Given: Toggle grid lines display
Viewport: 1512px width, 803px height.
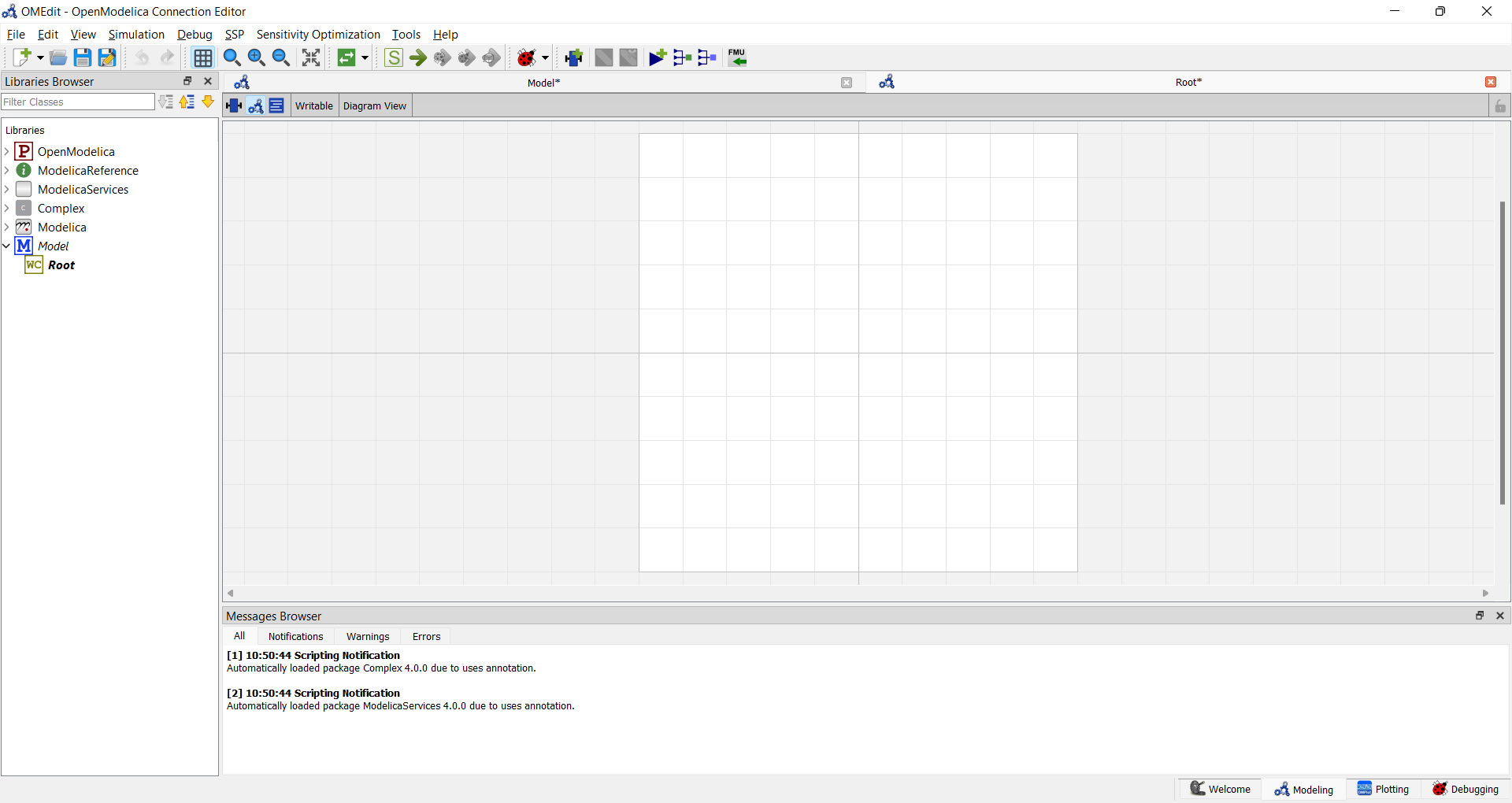Looking at the screenshot, I should [x=202, y=57].
